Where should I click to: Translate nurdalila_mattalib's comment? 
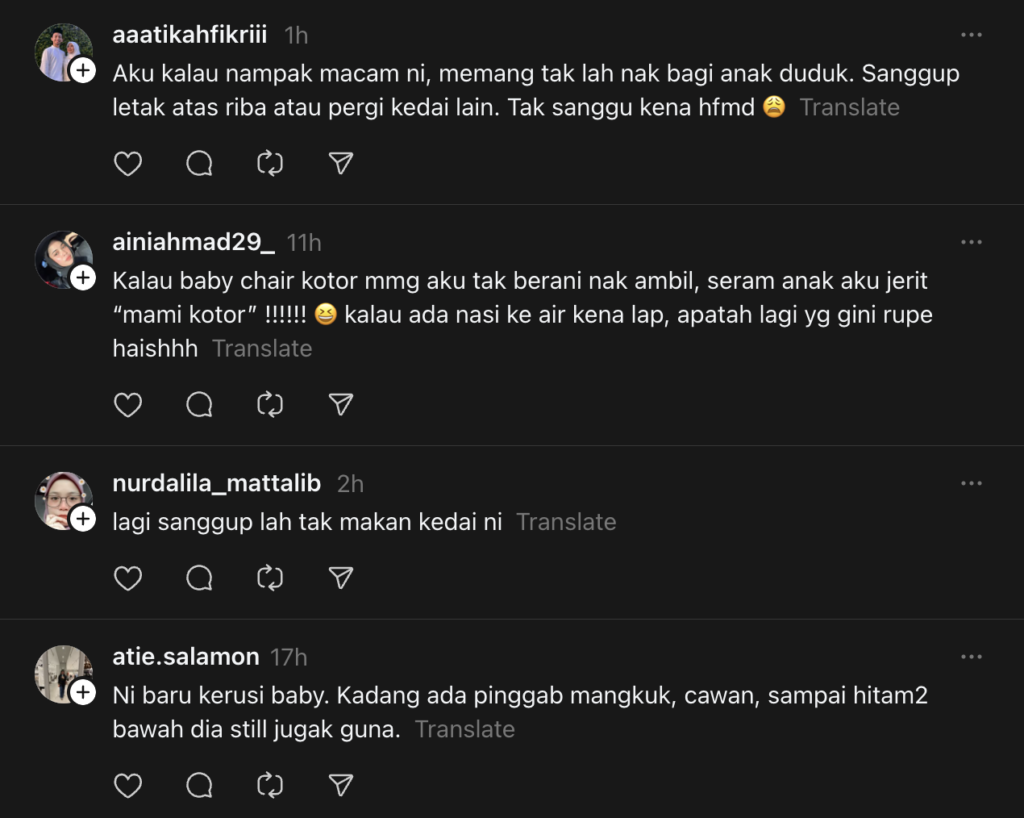(566, 522)
